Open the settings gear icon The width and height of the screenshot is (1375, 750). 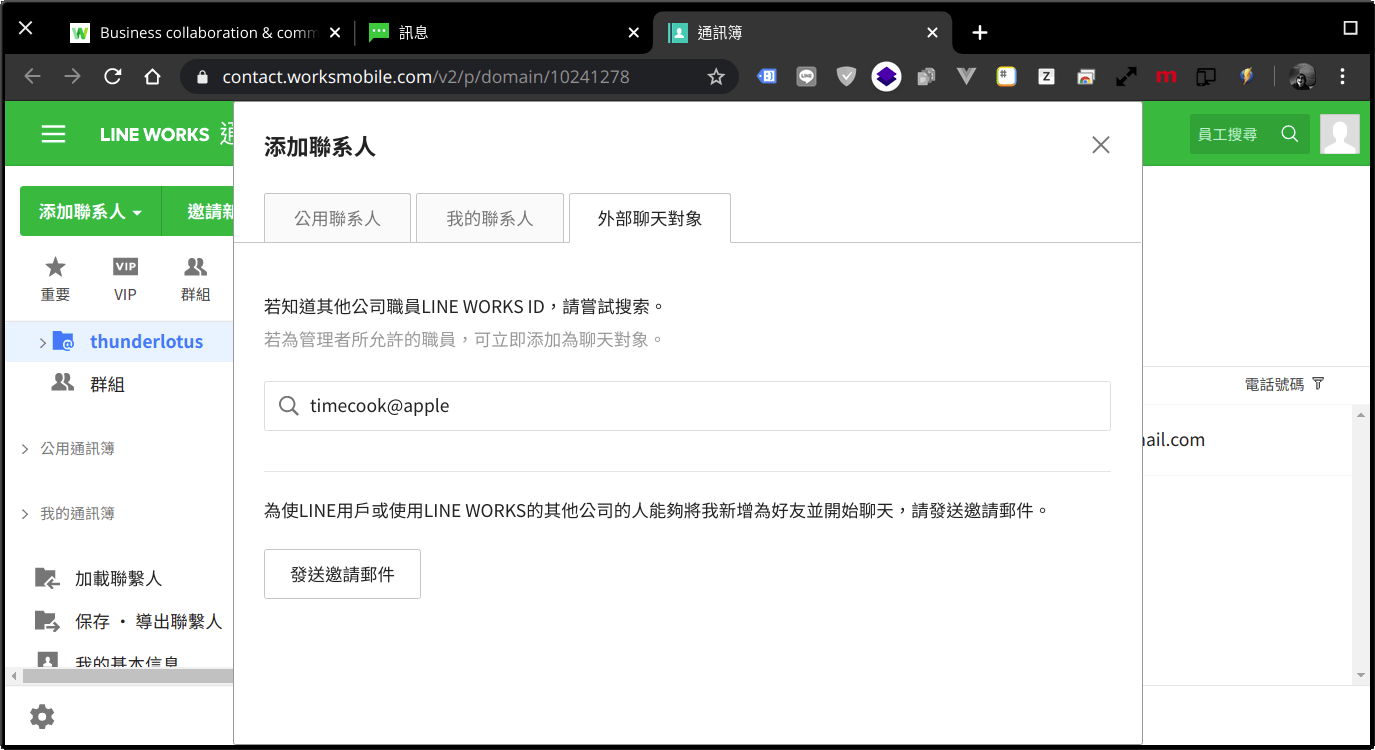tap(42, 716)
